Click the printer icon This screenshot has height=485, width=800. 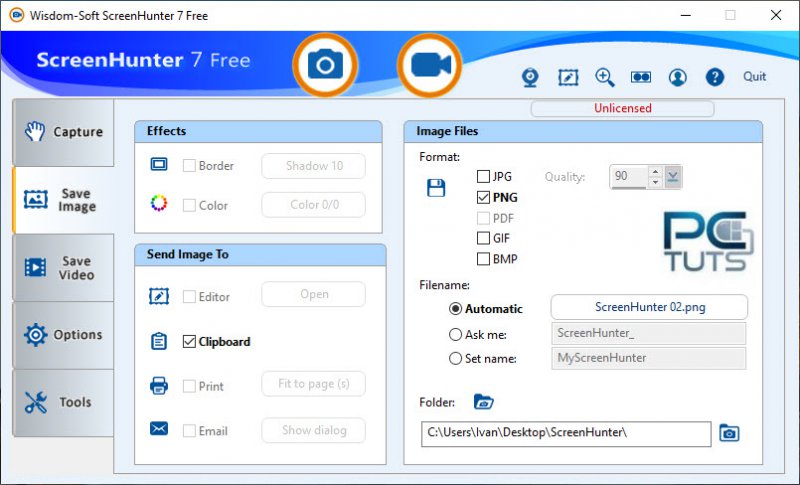tap(159, 386)
